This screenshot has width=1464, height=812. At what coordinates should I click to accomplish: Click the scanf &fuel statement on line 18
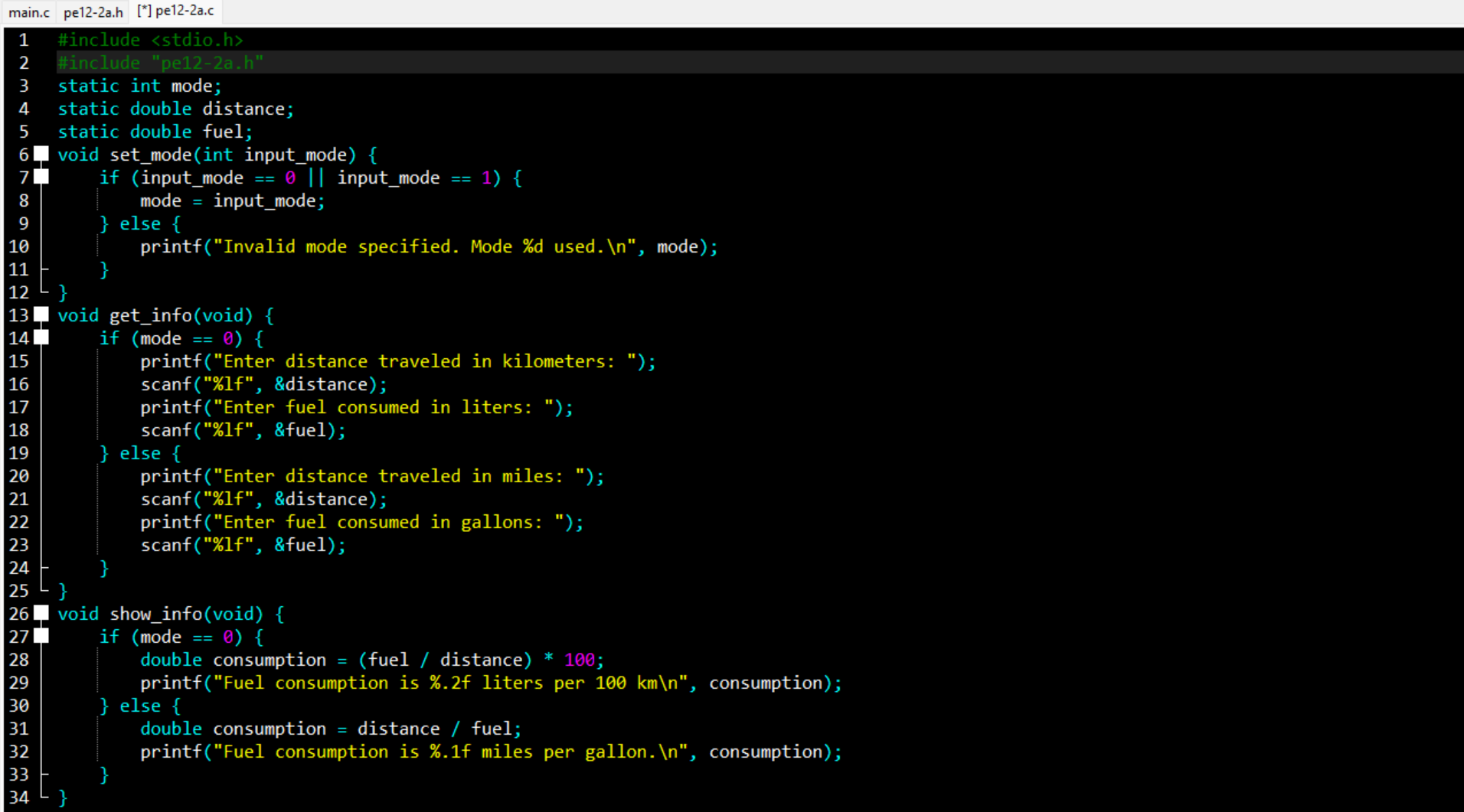tap(243, 430)
